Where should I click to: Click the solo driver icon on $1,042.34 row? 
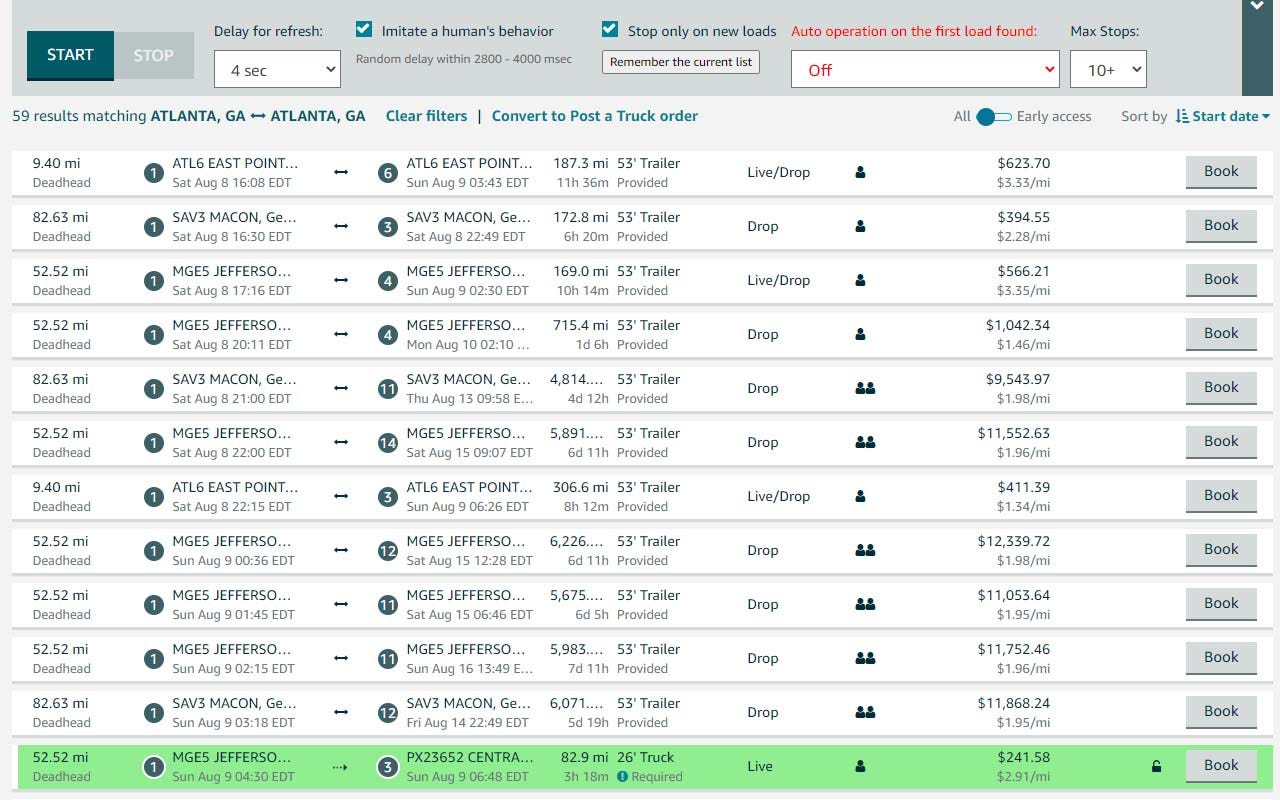tap(860, 335)
